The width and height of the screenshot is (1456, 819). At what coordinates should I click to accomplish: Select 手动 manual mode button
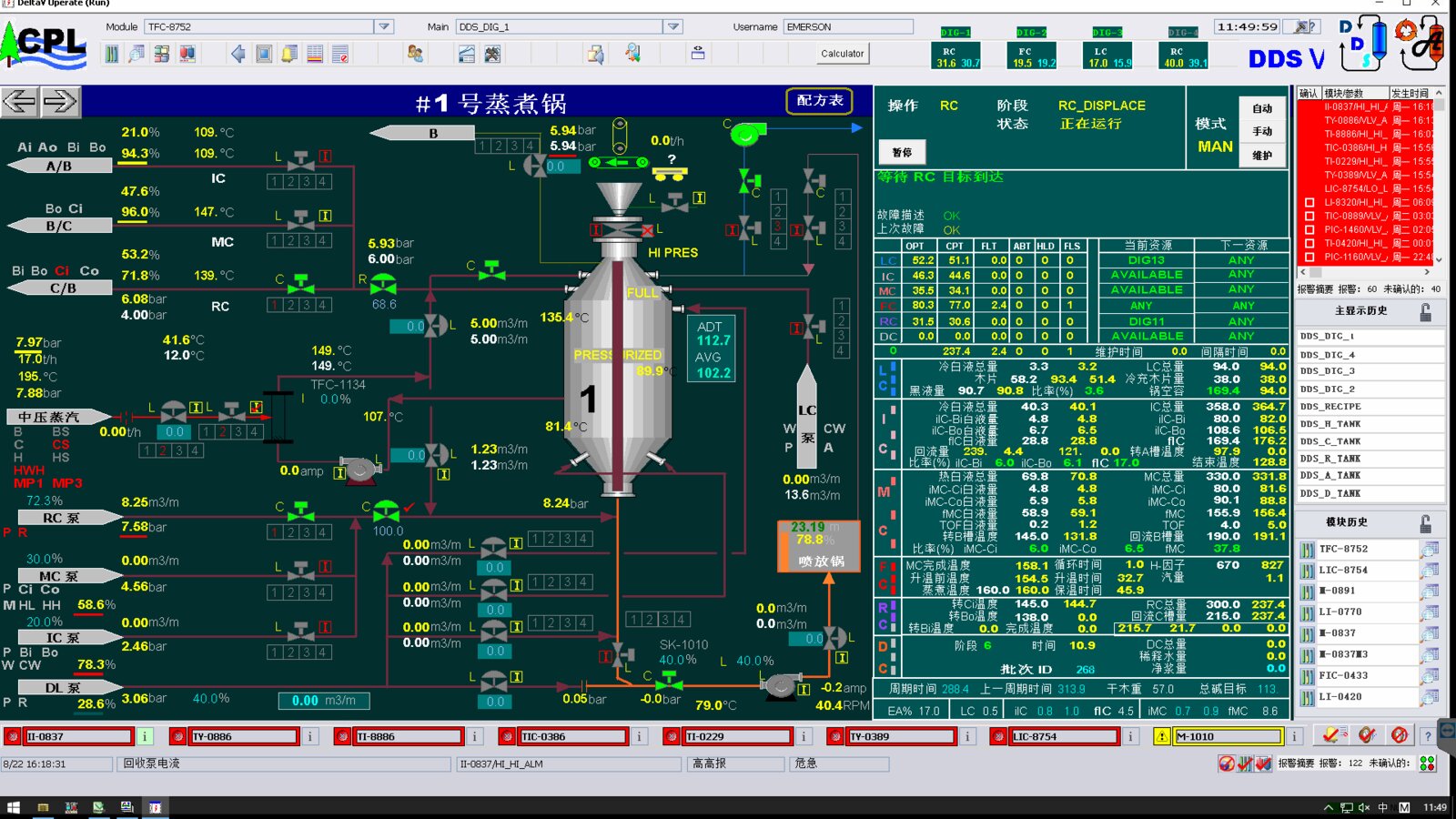point(1262,132)
